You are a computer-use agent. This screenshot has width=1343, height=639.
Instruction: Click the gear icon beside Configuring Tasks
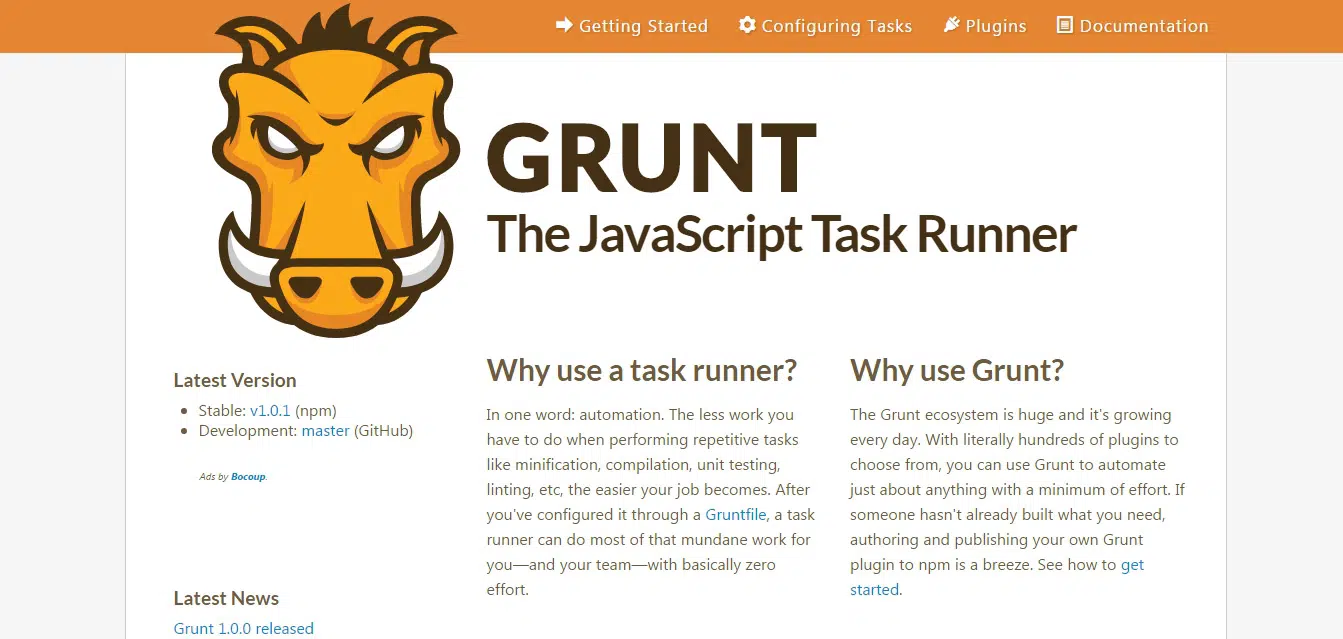coord(747,25)
